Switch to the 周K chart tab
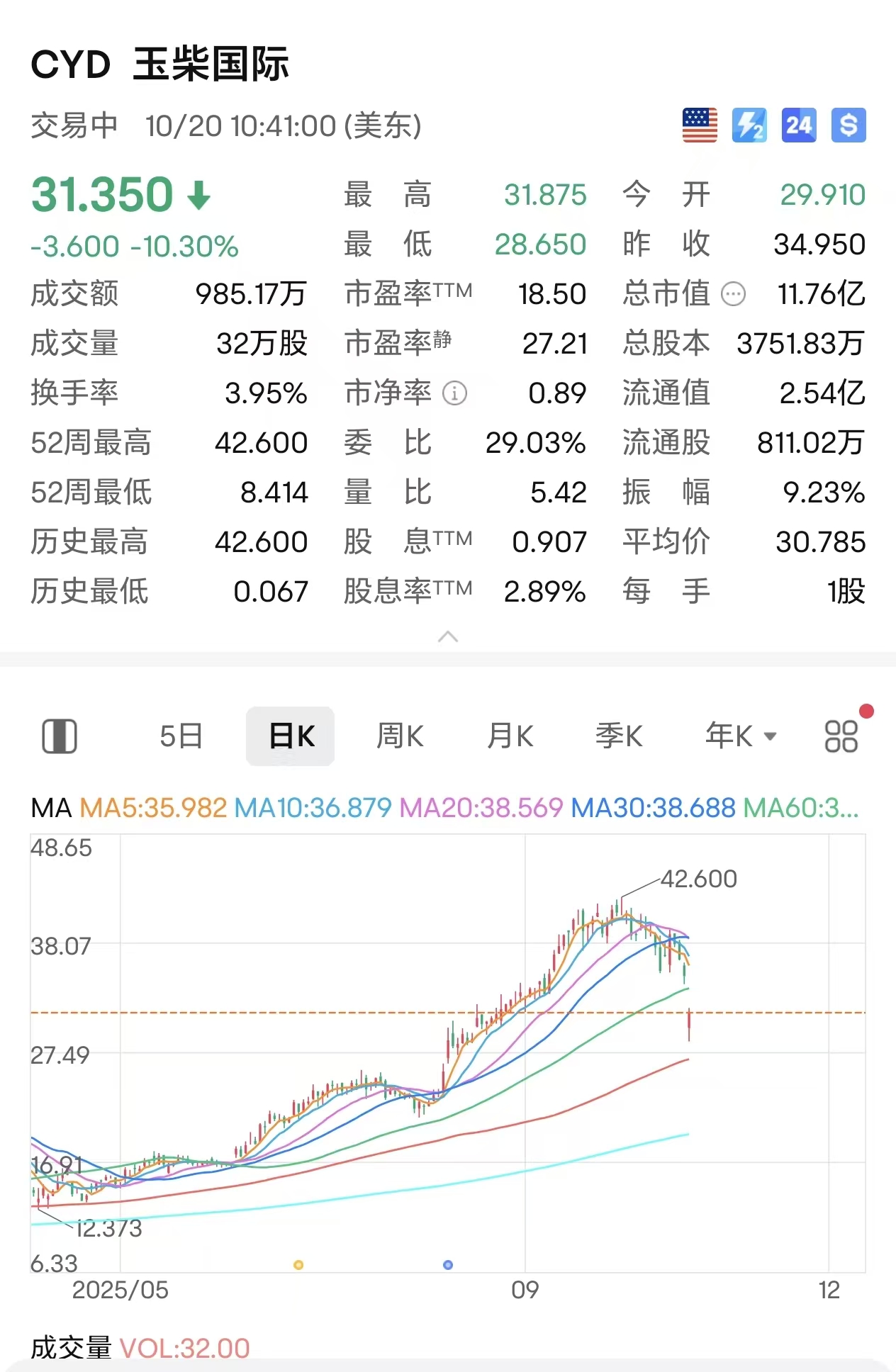 click(400, 736)
